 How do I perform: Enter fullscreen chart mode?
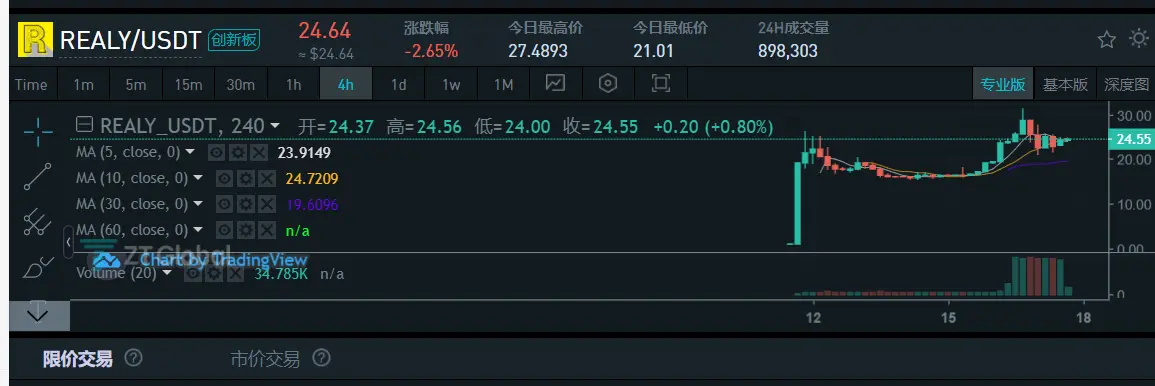[x=661, y=83]
